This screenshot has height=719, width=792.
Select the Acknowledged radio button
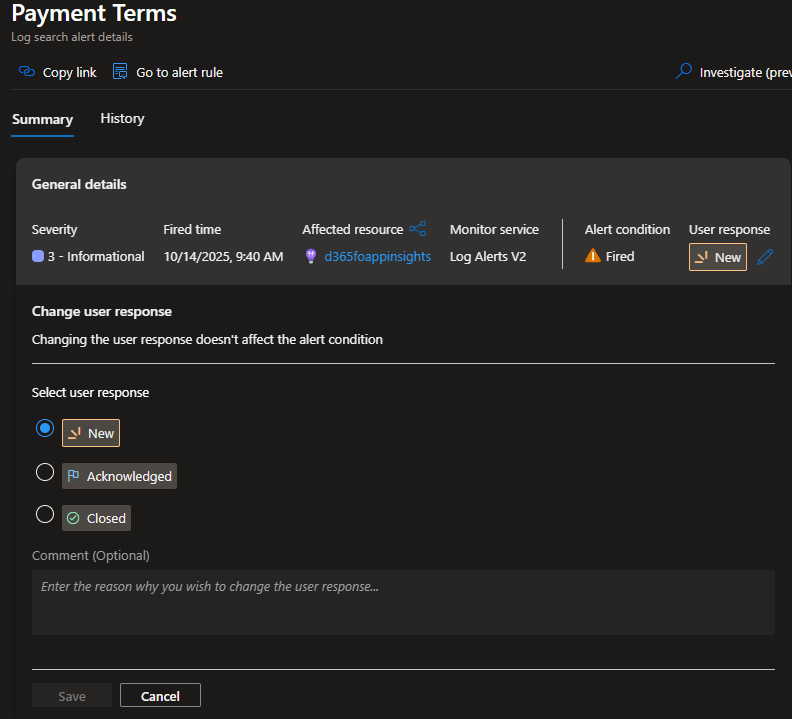point(45,472)
